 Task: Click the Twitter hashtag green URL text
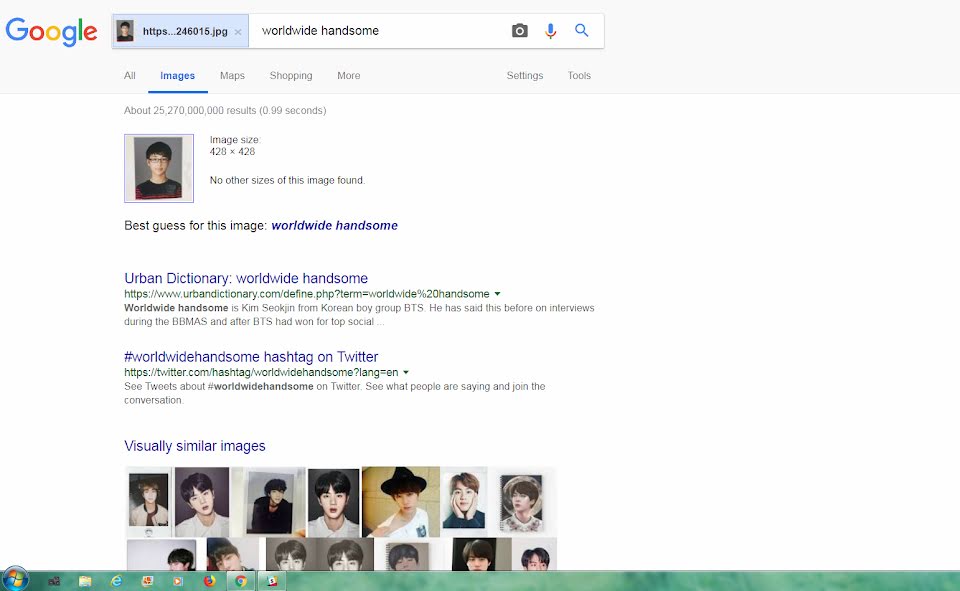261,372
